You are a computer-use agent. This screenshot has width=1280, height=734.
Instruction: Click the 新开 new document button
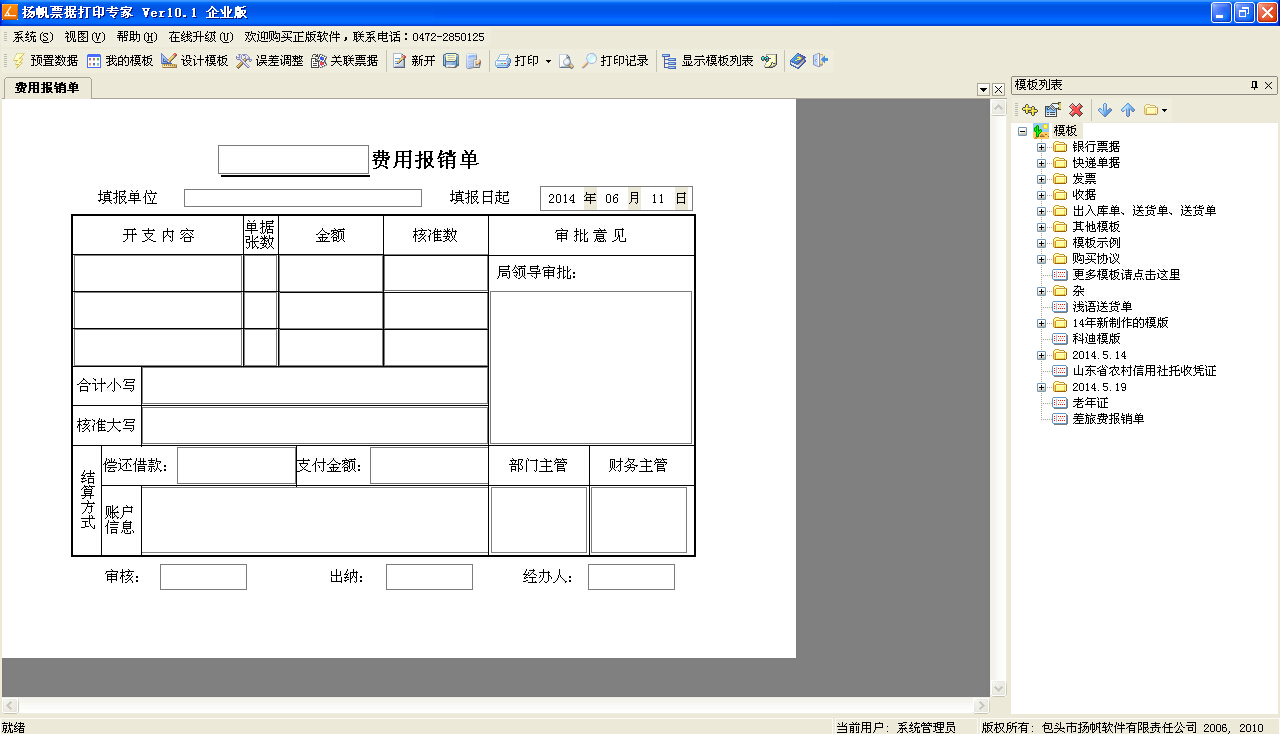[x=414, y=61]
